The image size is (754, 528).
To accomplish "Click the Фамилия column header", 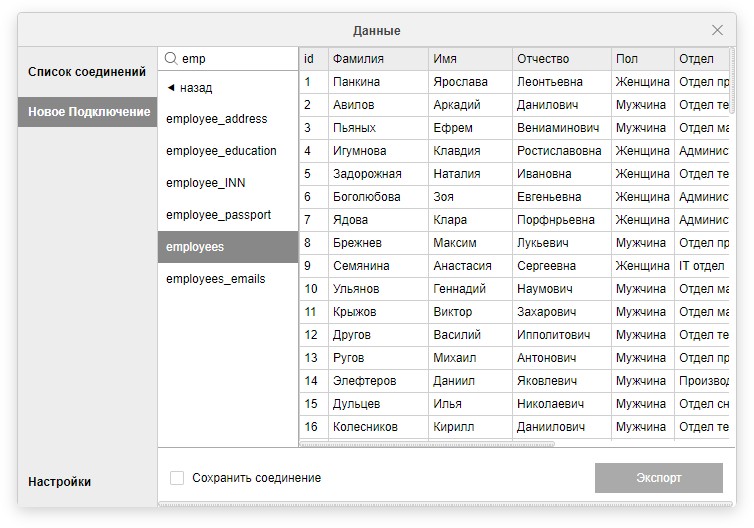I will point(358,59).
